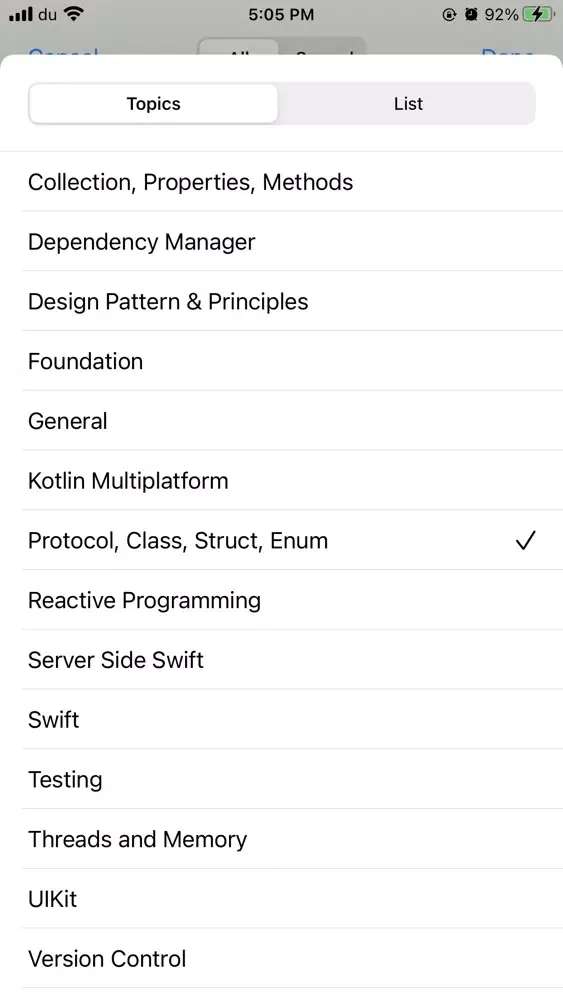This screenshot has width=563, height=1000.
Task: Select Collection, Properties, Methods topic
Action: [x=281, y=182]
